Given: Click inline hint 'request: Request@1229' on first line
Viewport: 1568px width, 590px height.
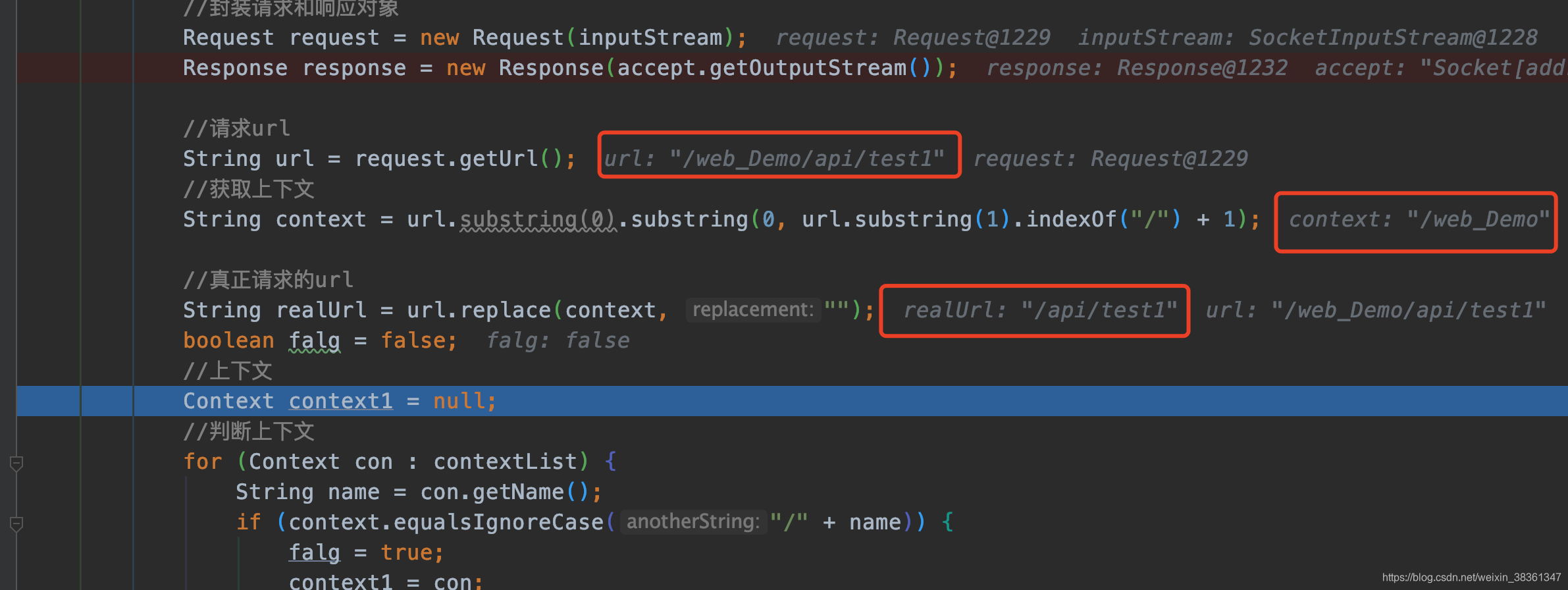Looking at the screenshot, I should pos(913,38).
